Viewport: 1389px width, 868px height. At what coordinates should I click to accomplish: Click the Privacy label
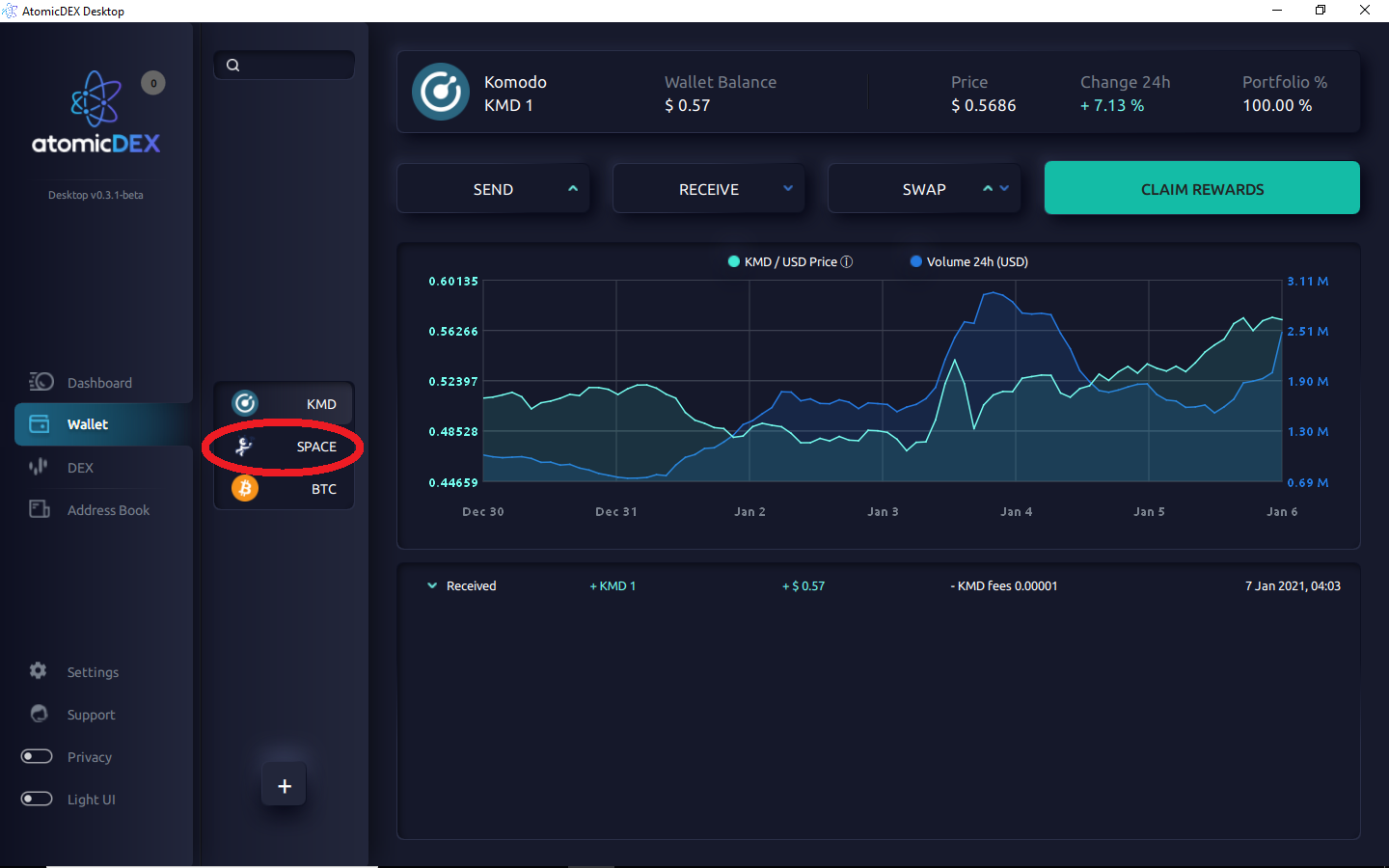coord(90,757)
